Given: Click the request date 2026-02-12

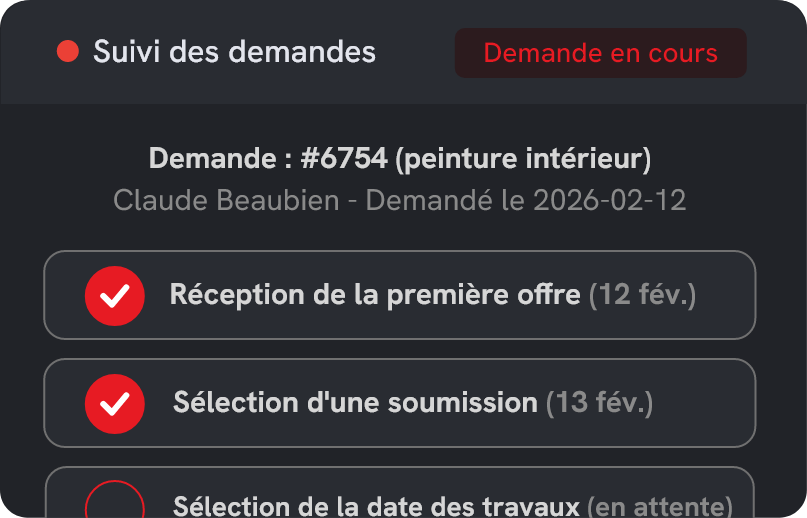Looking at the screenshot, I should pos(609,200).
